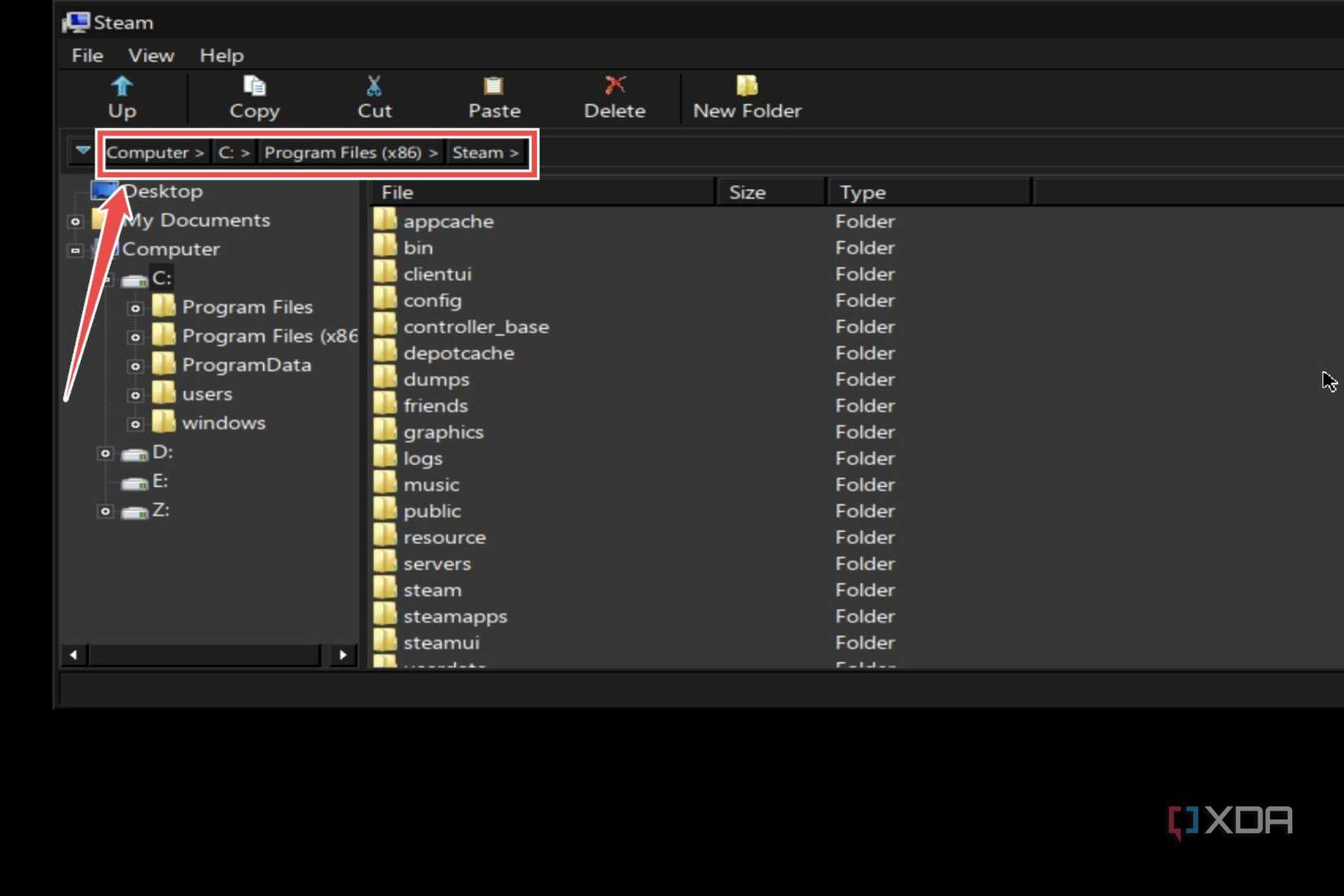Select the steam folder icon

tap(384, 588)
